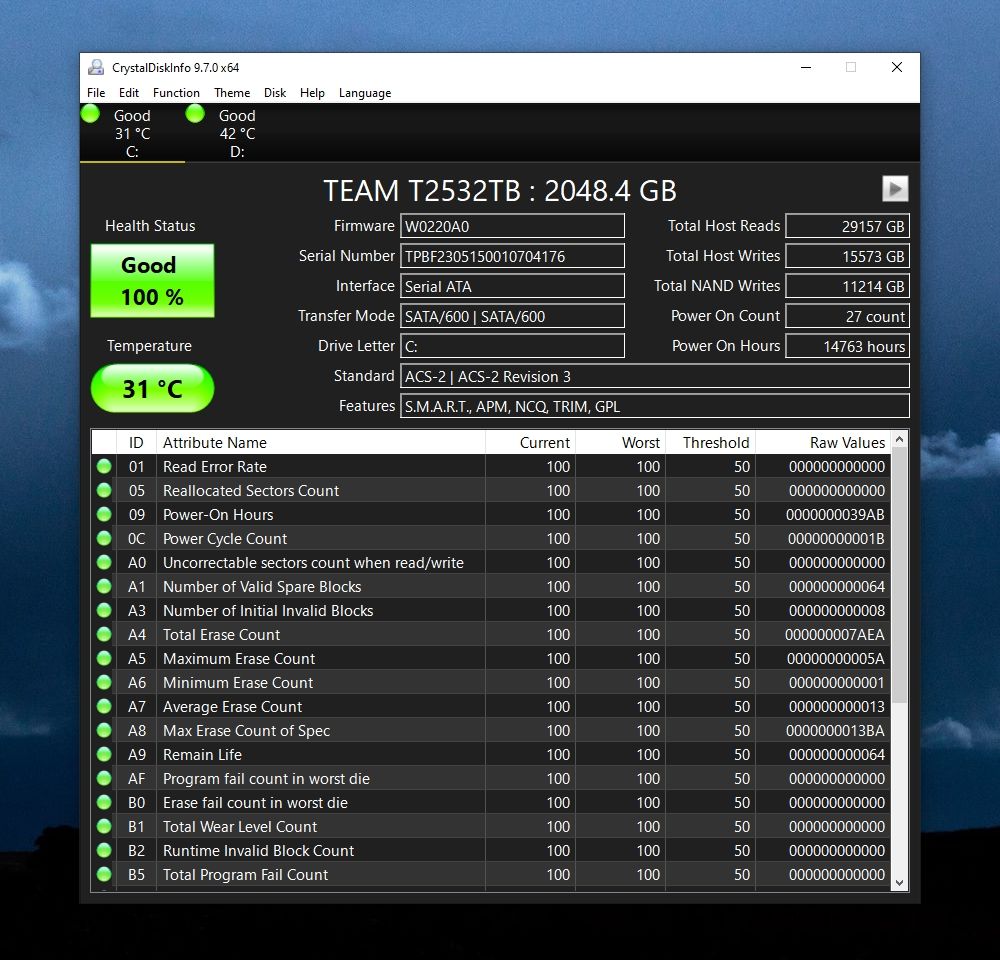The image size is (1000, 960).
Task: Click status dot for Power Cycle Count
Action: pos(104,538)
